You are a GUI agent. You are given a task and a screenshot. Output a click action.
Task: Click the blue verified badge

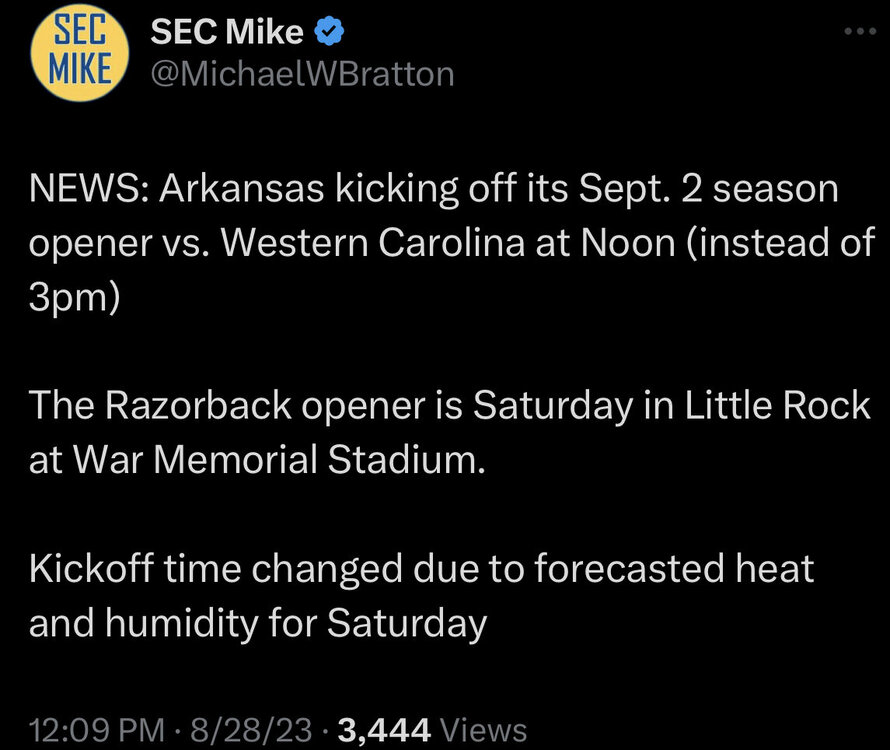point(330,32)
